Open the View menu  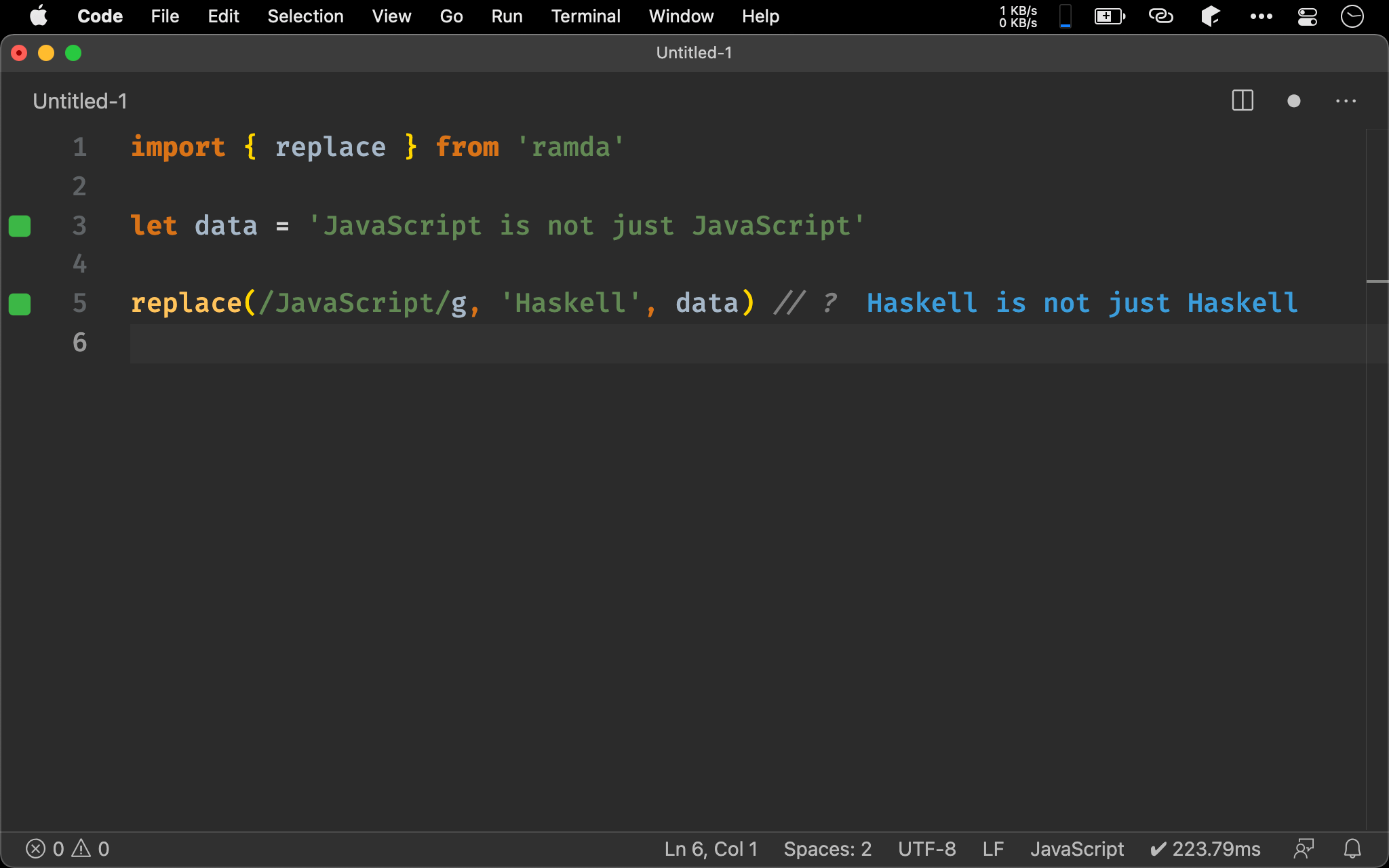pyautogui.click(x=391, y=16)
